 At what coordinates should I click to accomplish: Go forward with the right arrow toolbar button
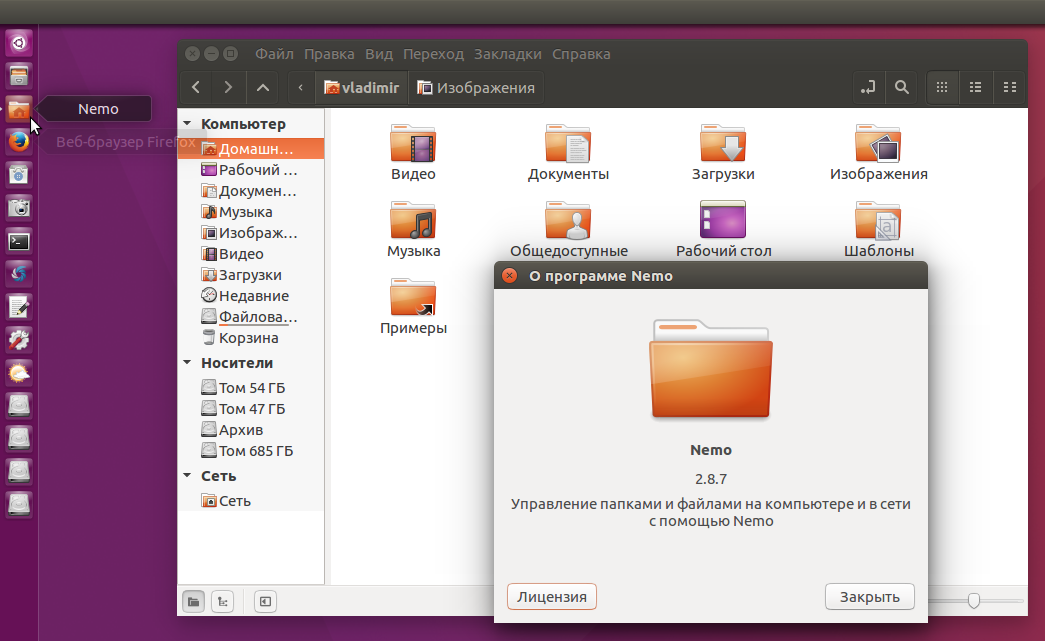click(x=228, y=87)
